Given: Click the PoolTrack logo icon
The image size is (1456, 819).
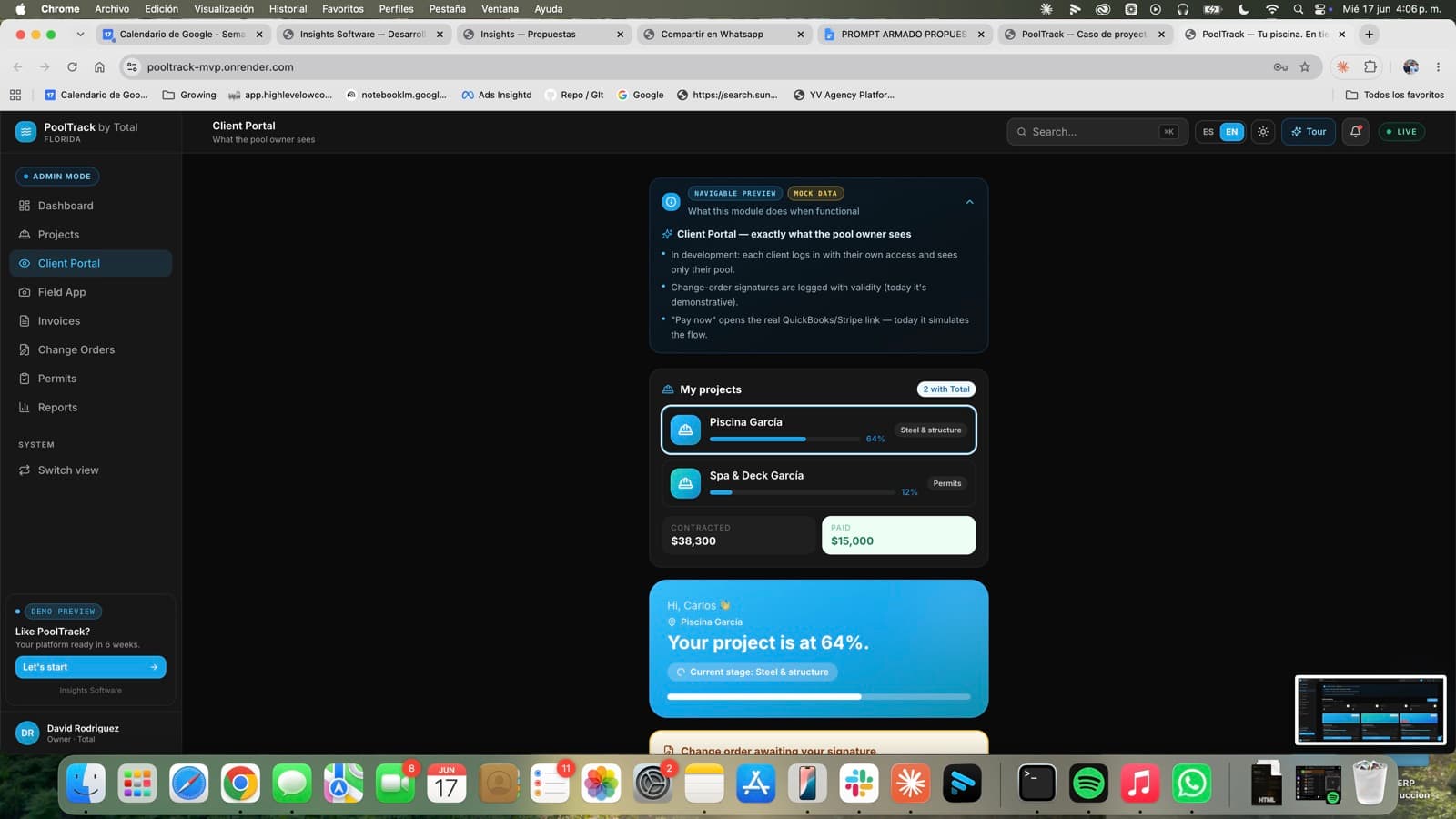Looking at the screenshot, I should coord(26,132).
